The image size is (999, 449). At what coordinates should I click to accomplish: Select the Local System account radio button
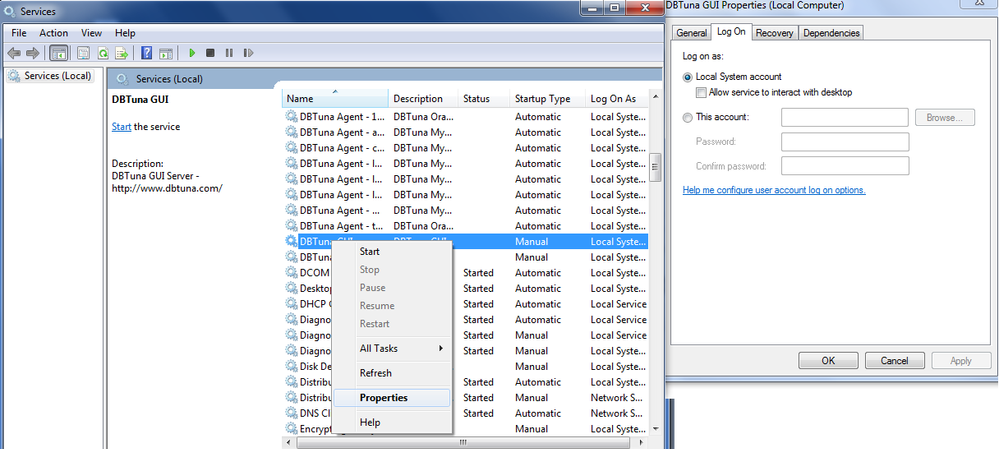click(x=687, y=77)
